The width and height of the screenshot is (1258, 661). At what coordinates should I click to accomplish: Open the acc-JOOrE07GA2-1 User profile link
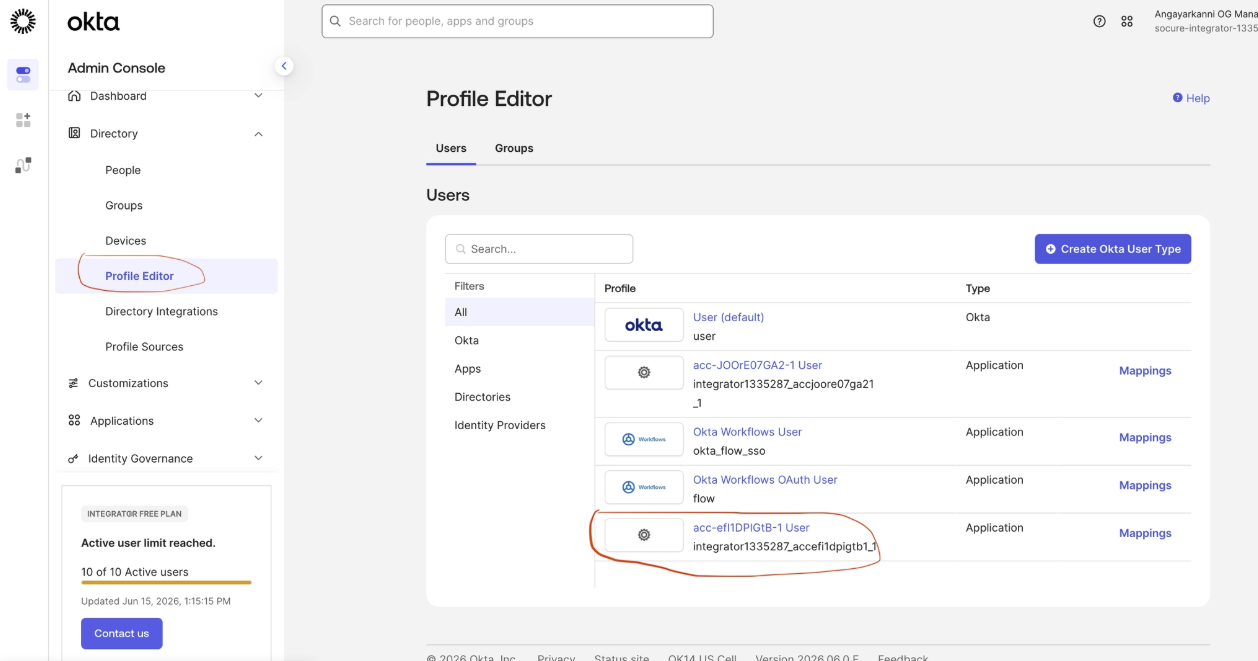(757, 365)
